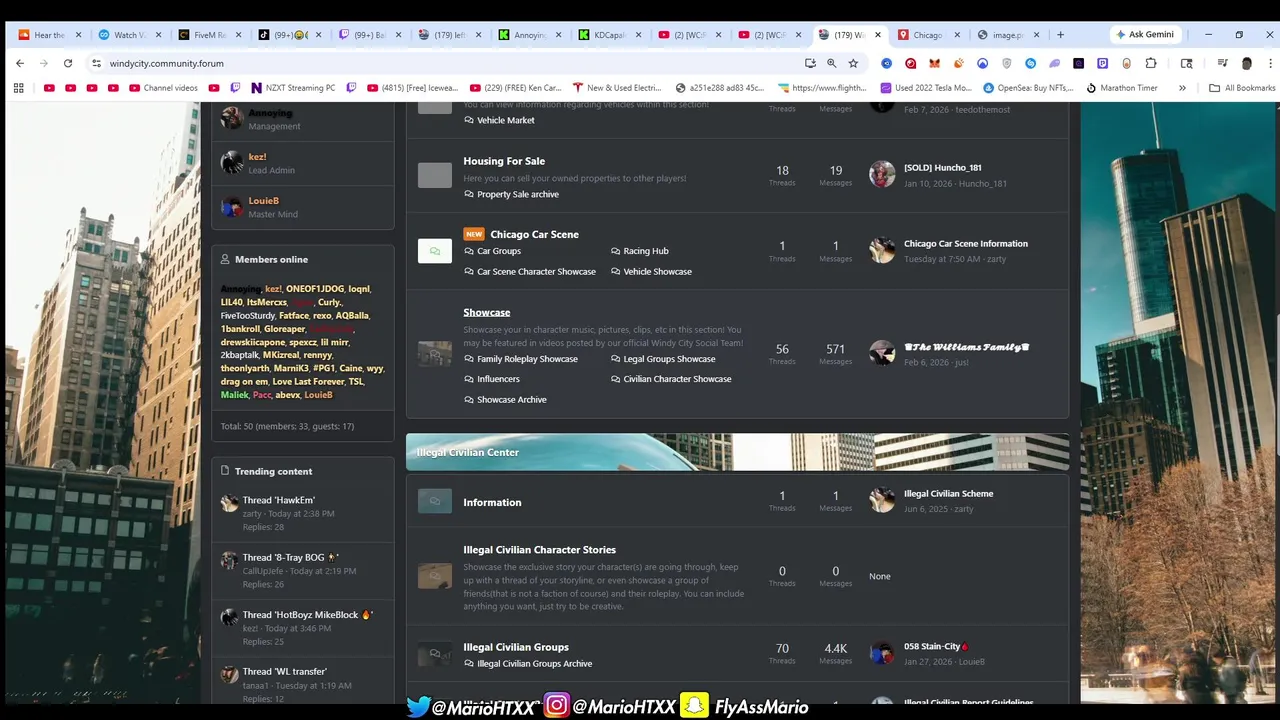Viewport: 1280px width, 720px height.
Task: Open Civilian Character Showcase sub-forum
Action: (x=677, y=379)
